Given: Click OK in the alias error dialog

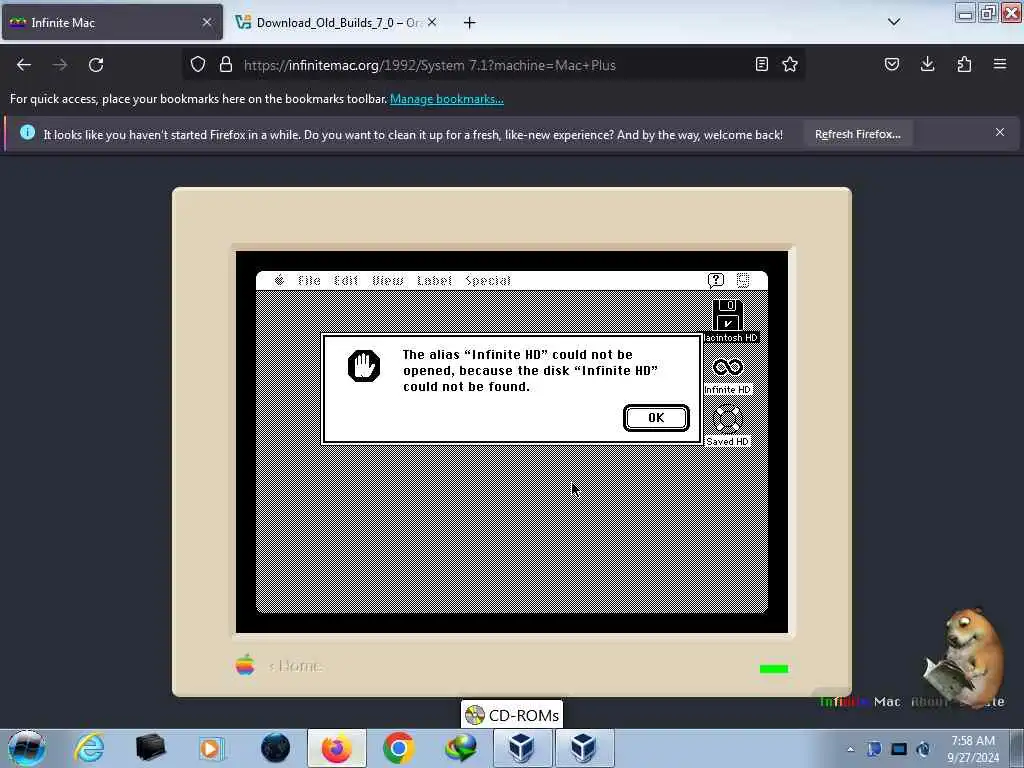Looking at the screenshot, I should (x=656, y=418).
